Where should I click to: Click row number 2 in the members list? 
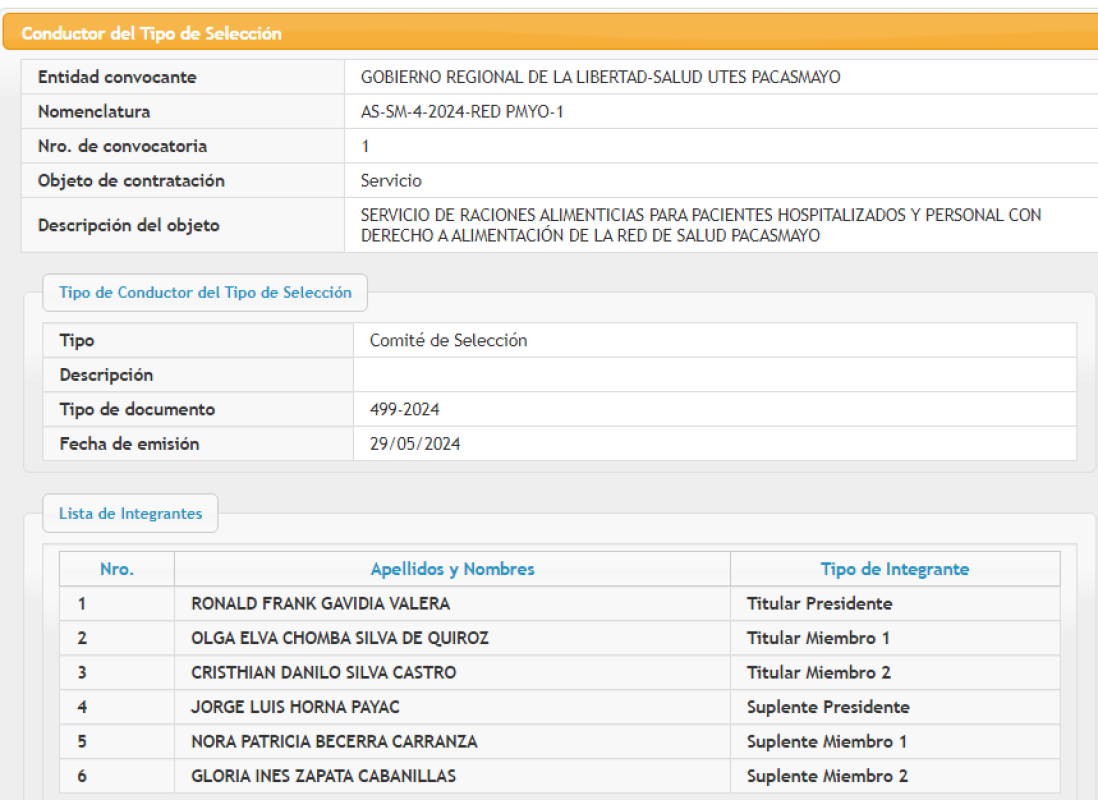point(82,638)
